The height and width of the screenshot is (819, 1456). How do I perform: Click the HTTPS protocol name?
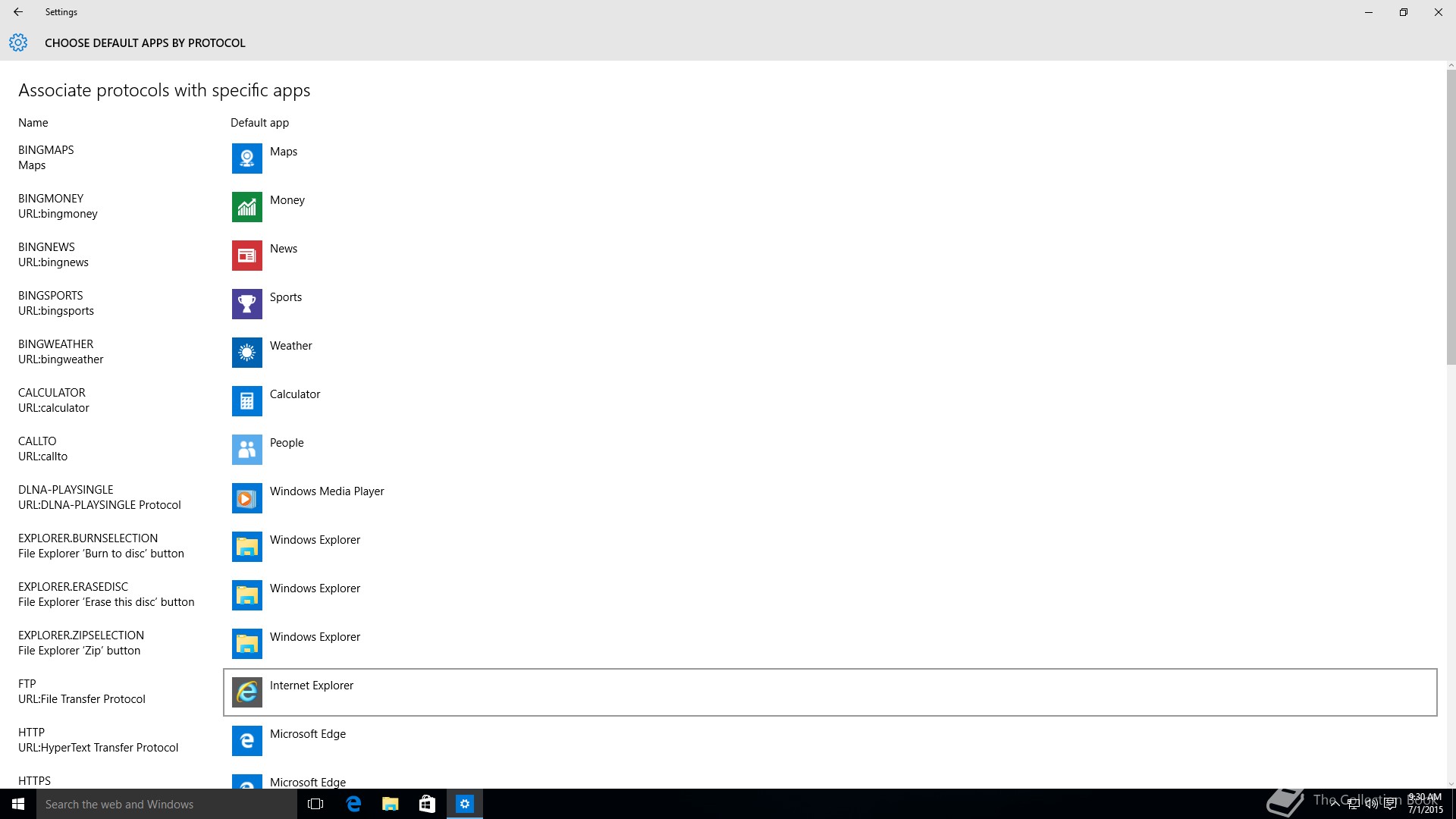click(x=34, y=781)
